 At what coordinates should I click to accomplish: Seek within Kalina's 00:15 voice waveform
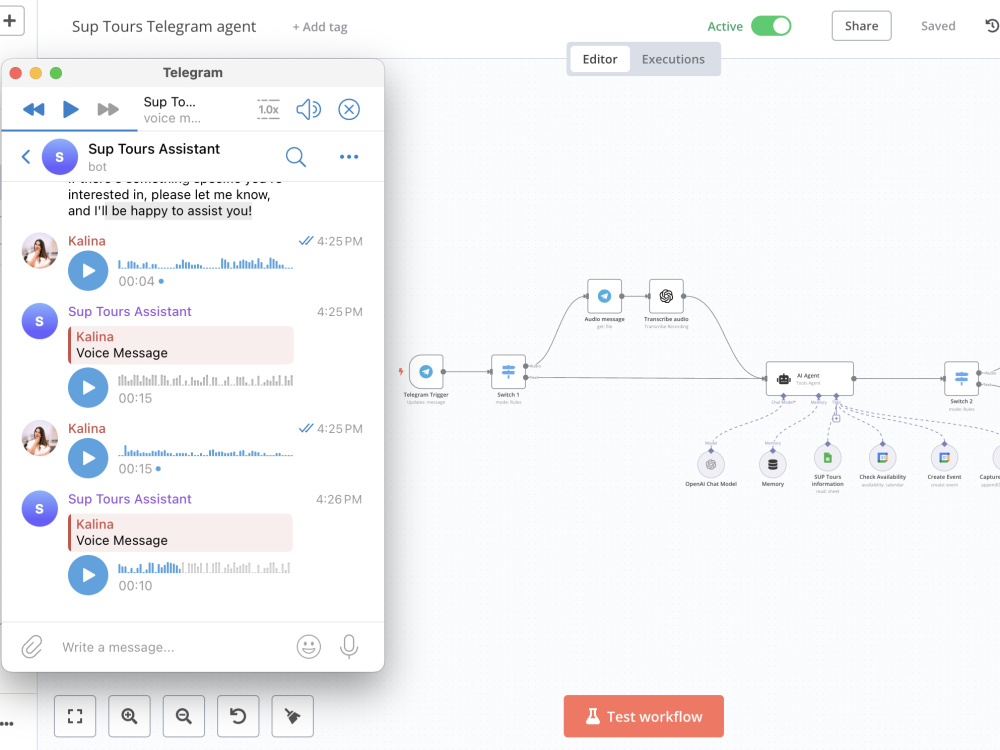[205, 452]
